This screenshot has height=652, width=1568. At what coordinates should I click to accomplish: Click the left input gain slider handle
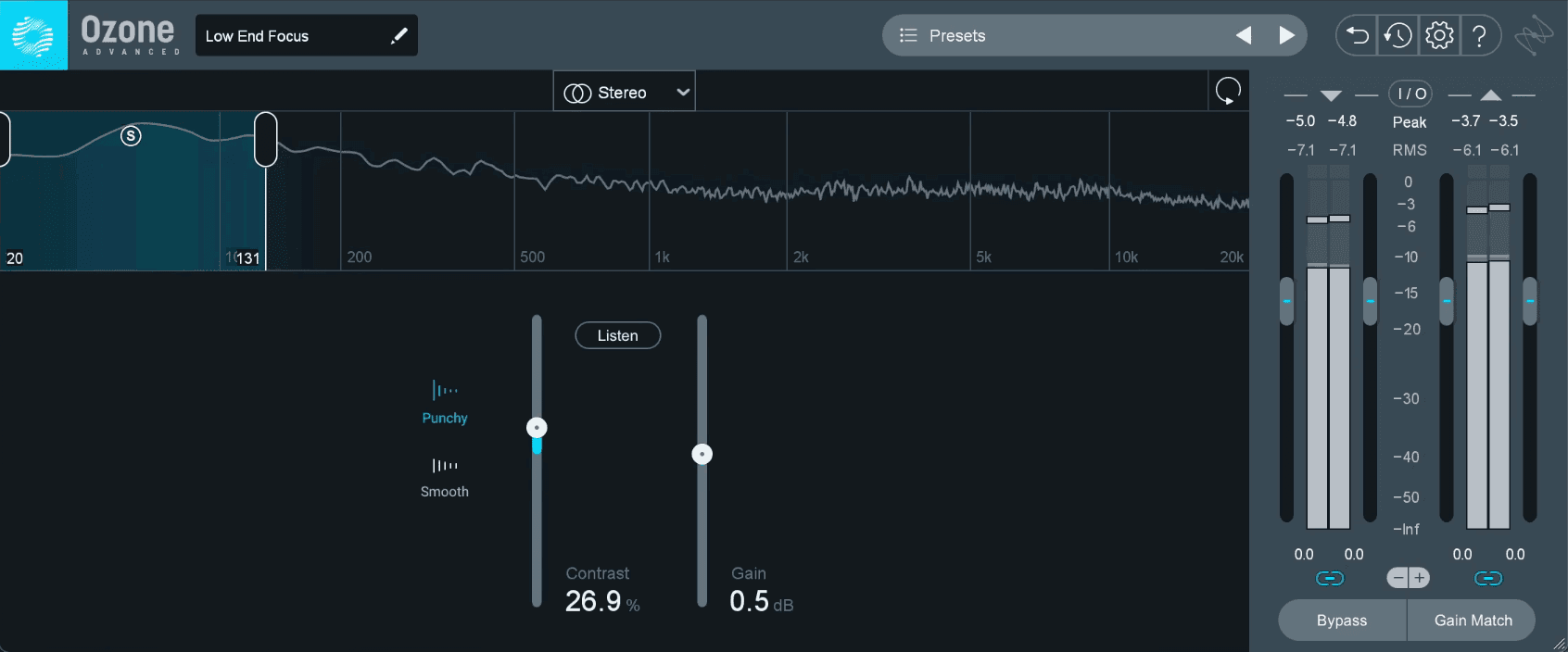(1286, 301)
